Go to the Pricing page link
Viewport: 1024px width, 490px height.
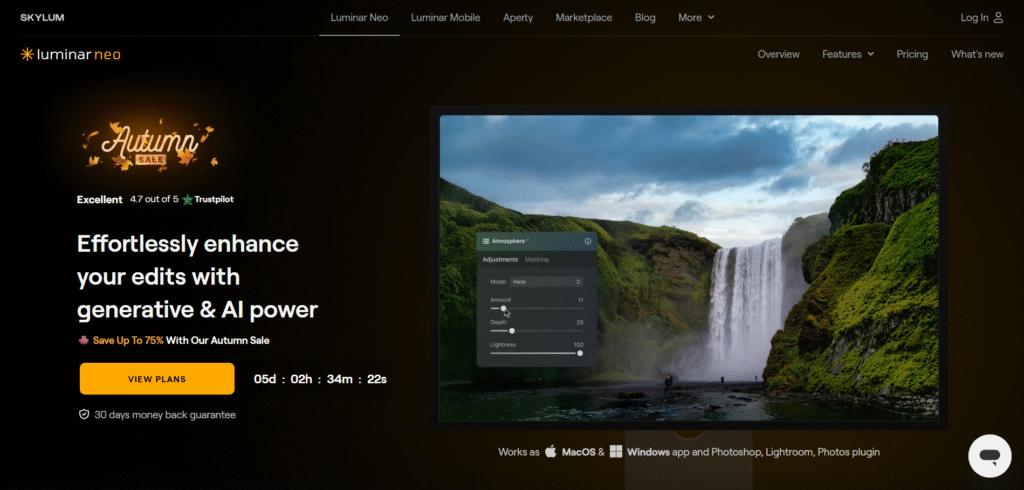(x=912, y=54)
